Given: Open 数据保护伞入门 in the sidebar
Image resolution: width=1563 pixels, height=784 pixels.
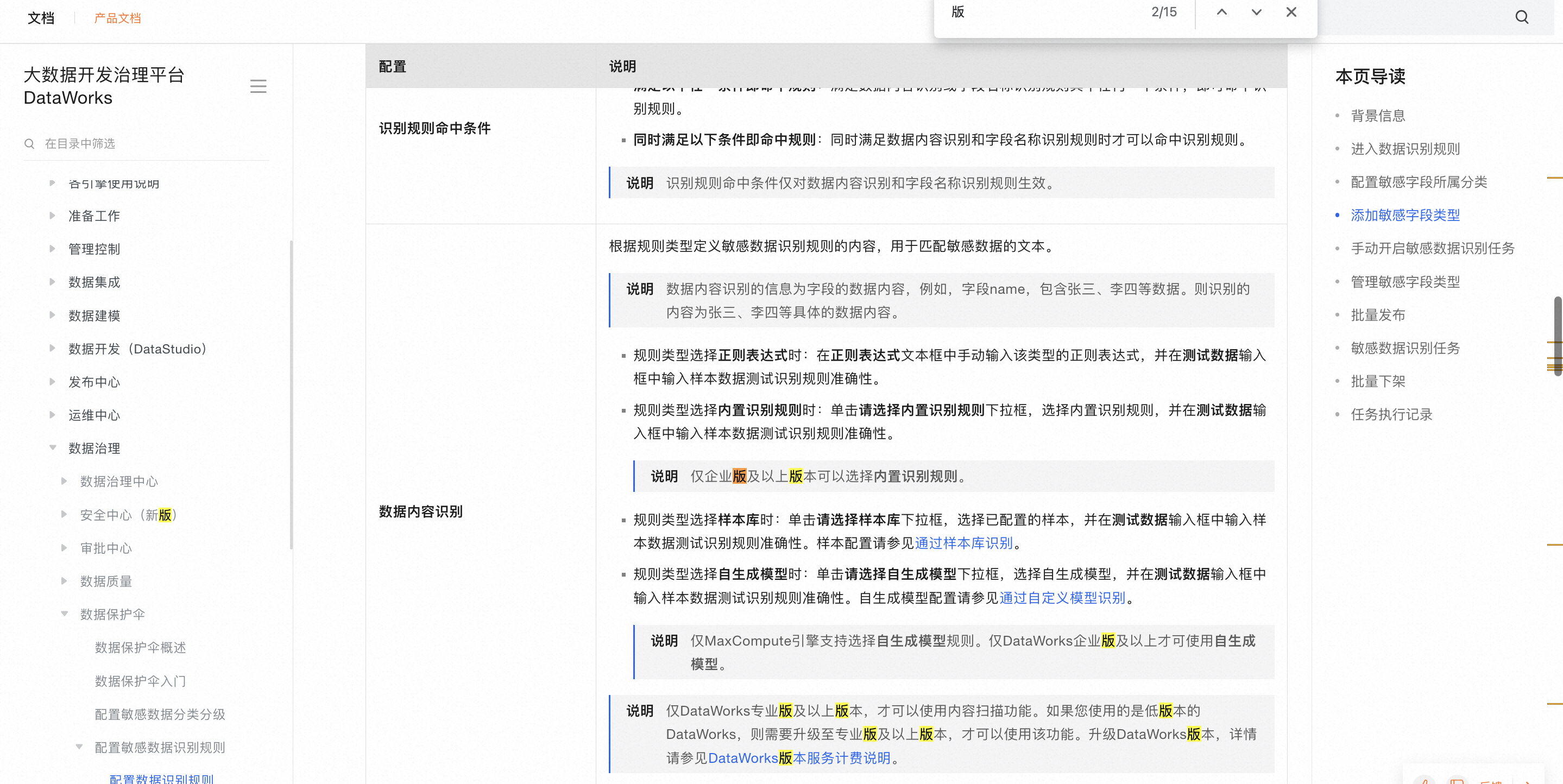Looking at the screenshot, I should click(x=140, y=681).
